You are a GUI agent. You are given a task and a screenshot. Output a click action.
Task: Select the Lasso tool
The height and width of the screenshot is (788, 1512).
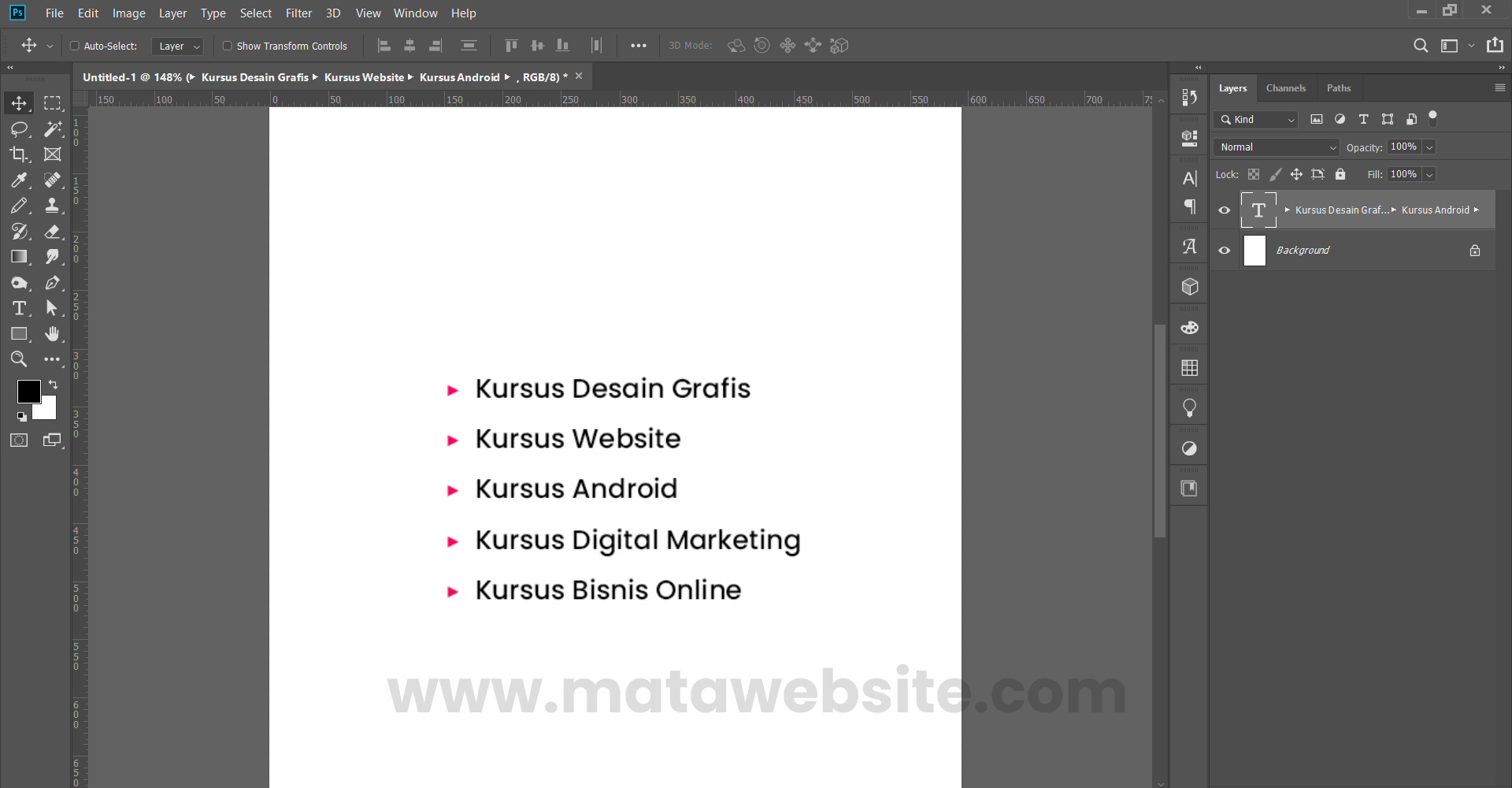coord(19,128)
